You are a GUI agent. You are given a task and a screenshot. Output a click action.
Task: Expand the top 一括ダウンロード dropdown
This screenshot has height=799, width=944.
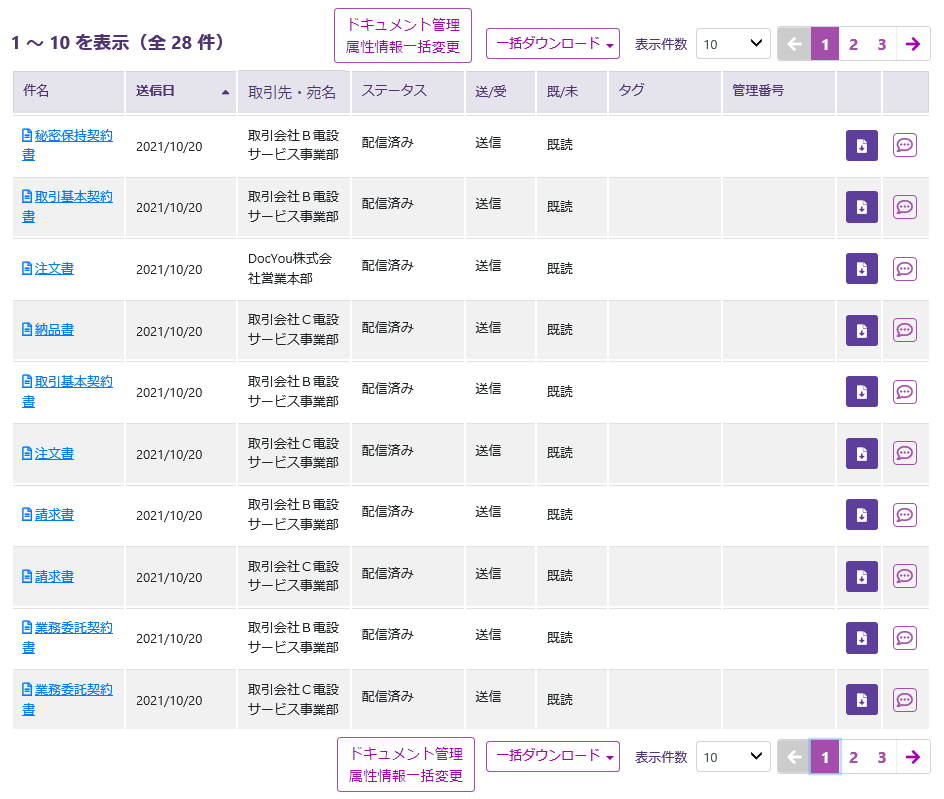tap(552, 44)
